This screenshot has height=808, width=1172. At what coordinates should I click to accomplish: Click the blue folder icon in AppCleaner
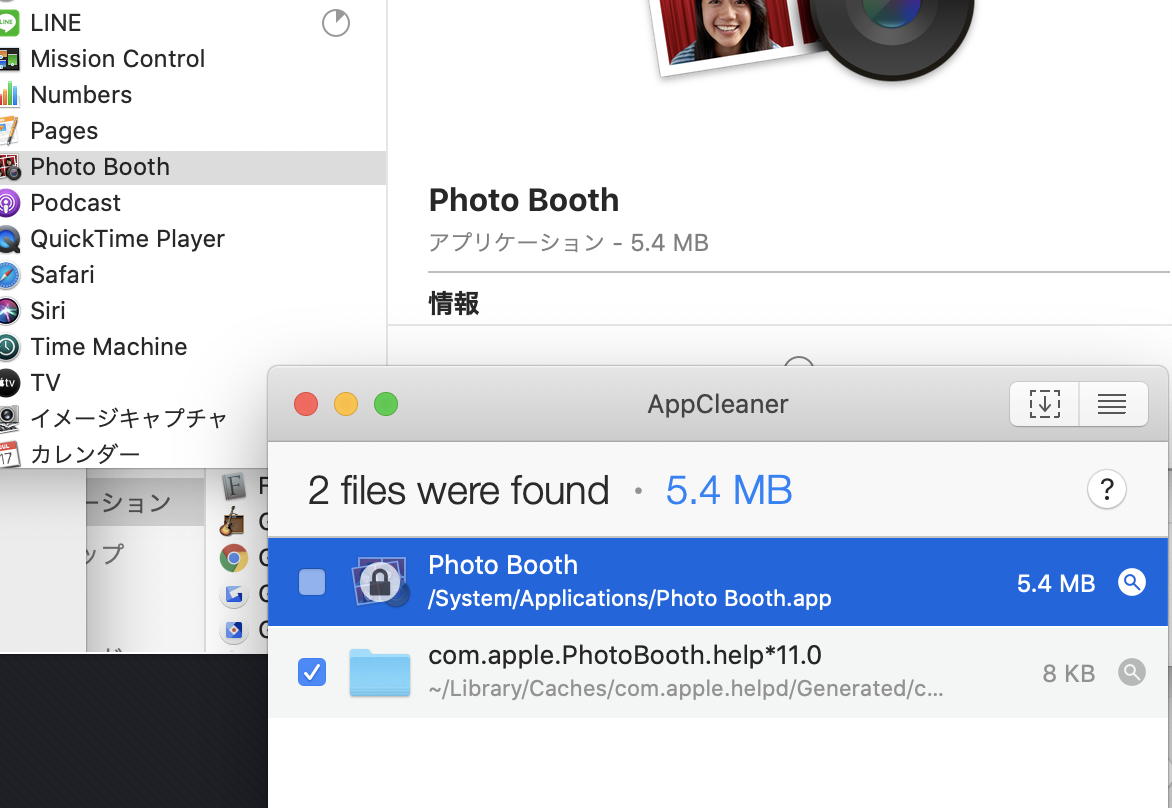click(380, 672)
